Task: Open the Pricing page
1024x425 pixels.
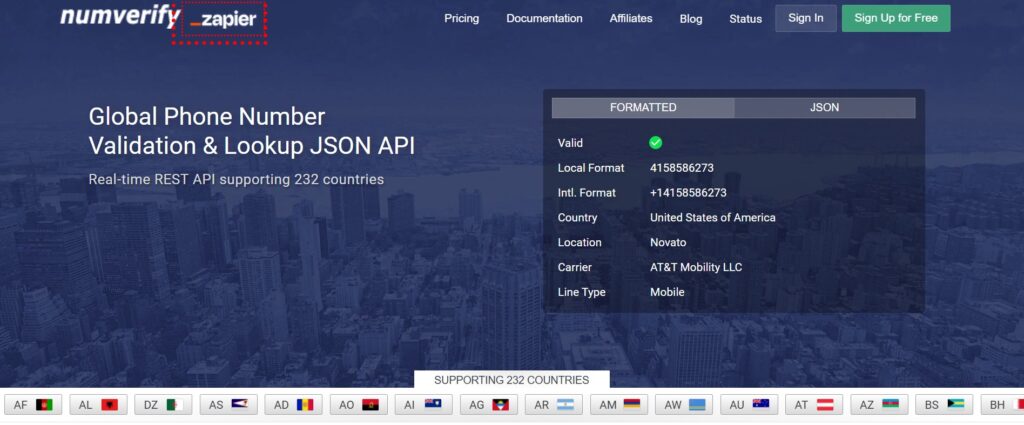Action: [461, 18]
